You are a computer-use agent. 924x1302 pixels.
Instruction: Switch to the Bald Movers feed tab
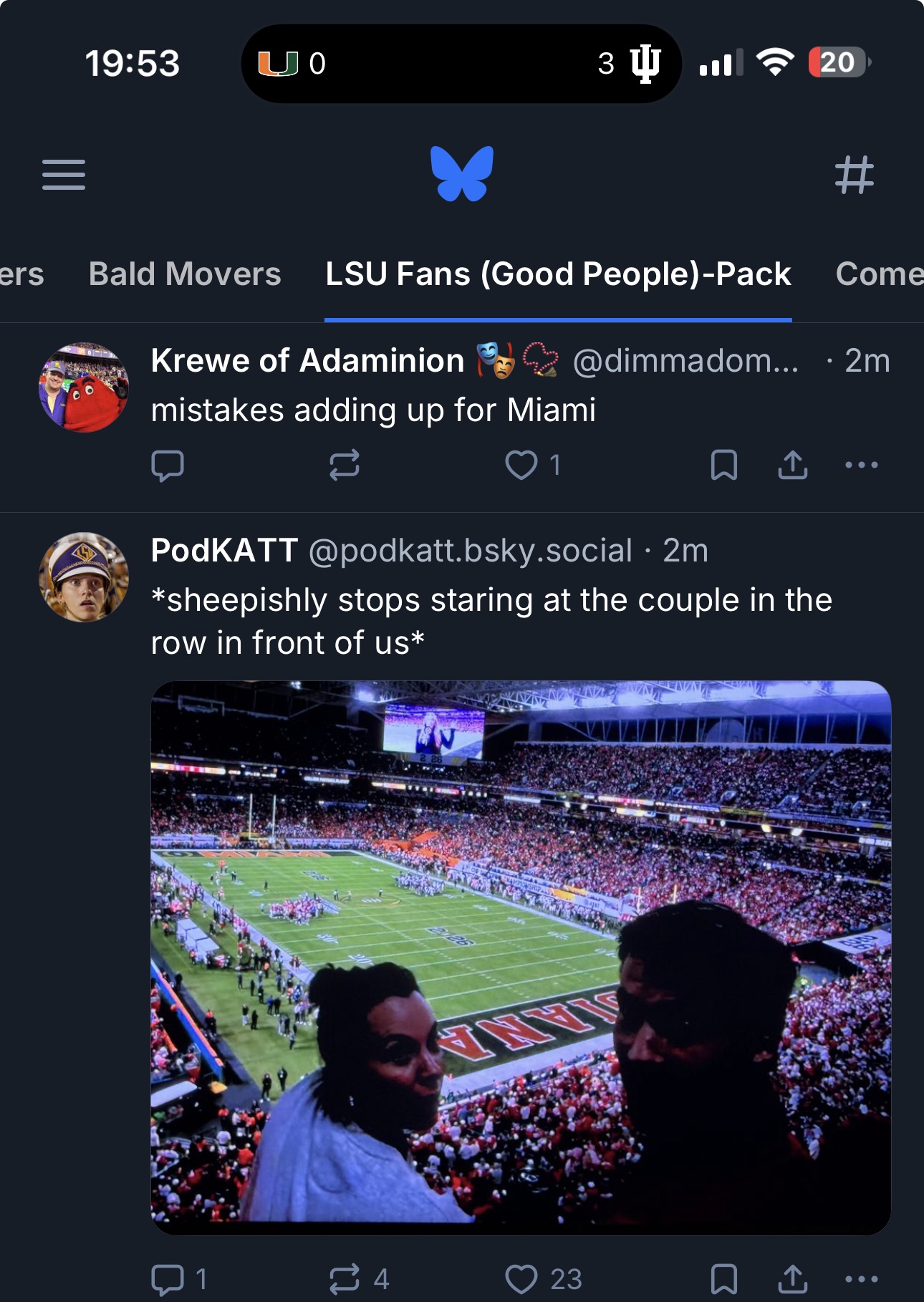coord(185,274)
